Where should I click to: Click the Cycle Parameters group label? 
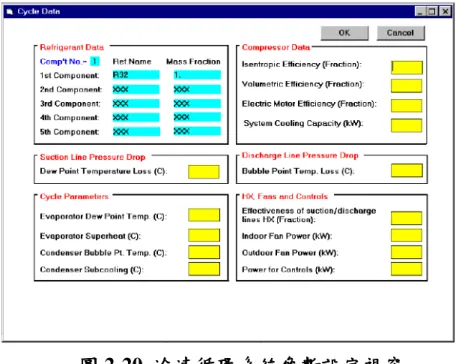tap(74, 196)
